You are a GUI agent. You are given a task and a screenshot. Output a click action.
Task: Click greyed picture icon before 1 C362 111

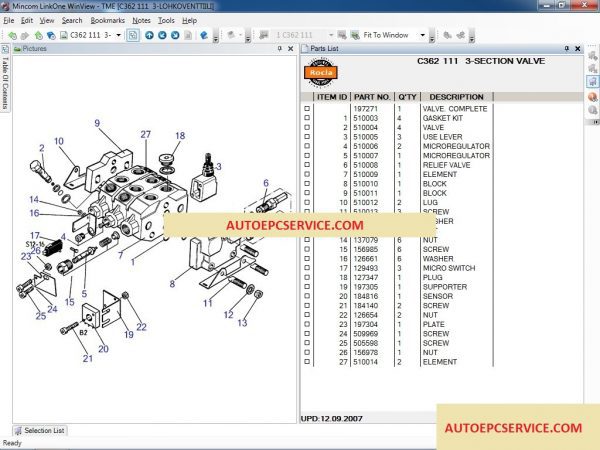pos(264,35)
